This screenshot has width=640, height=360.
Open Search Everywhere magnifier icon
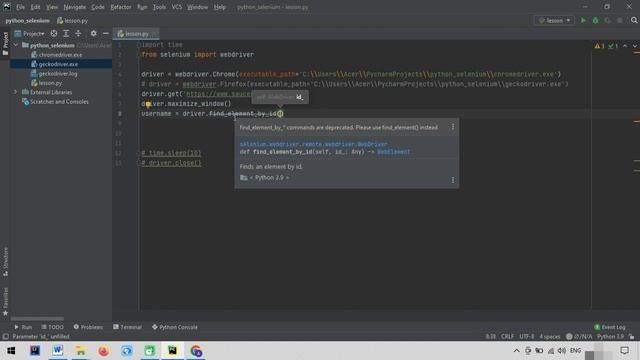[634, 20]
